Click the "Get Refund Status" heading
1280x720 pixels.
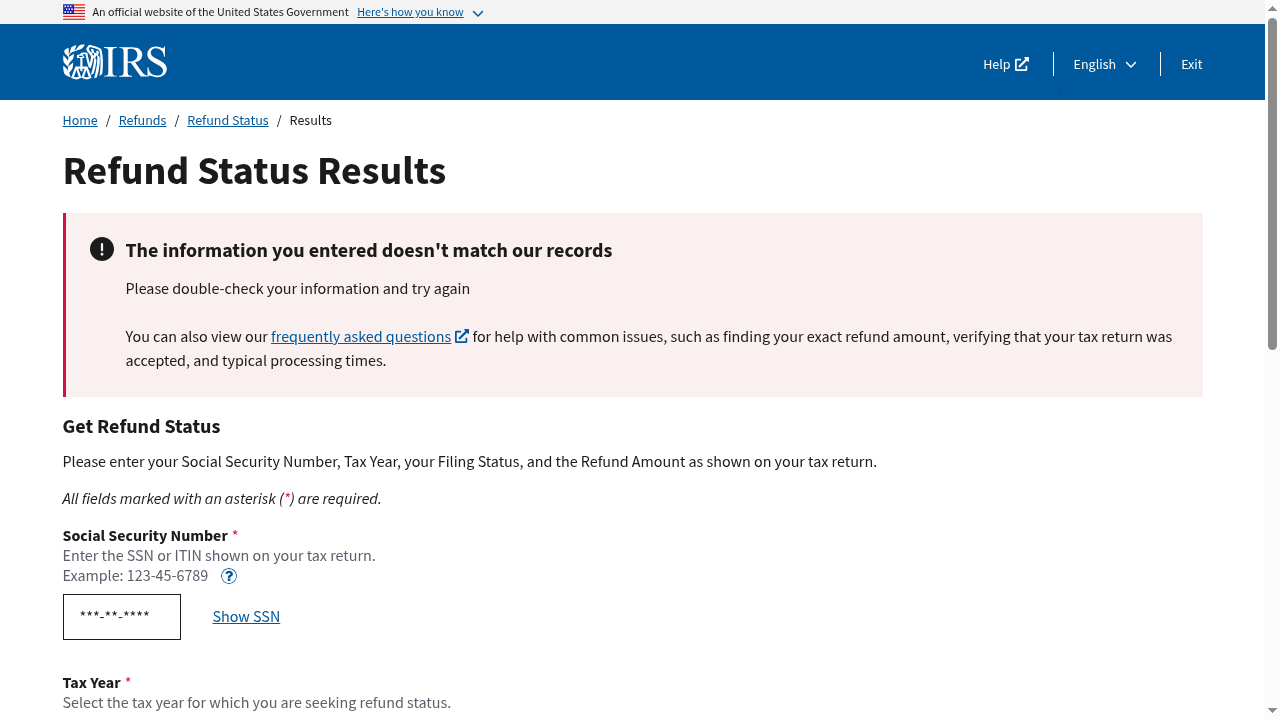pos(141,427)
